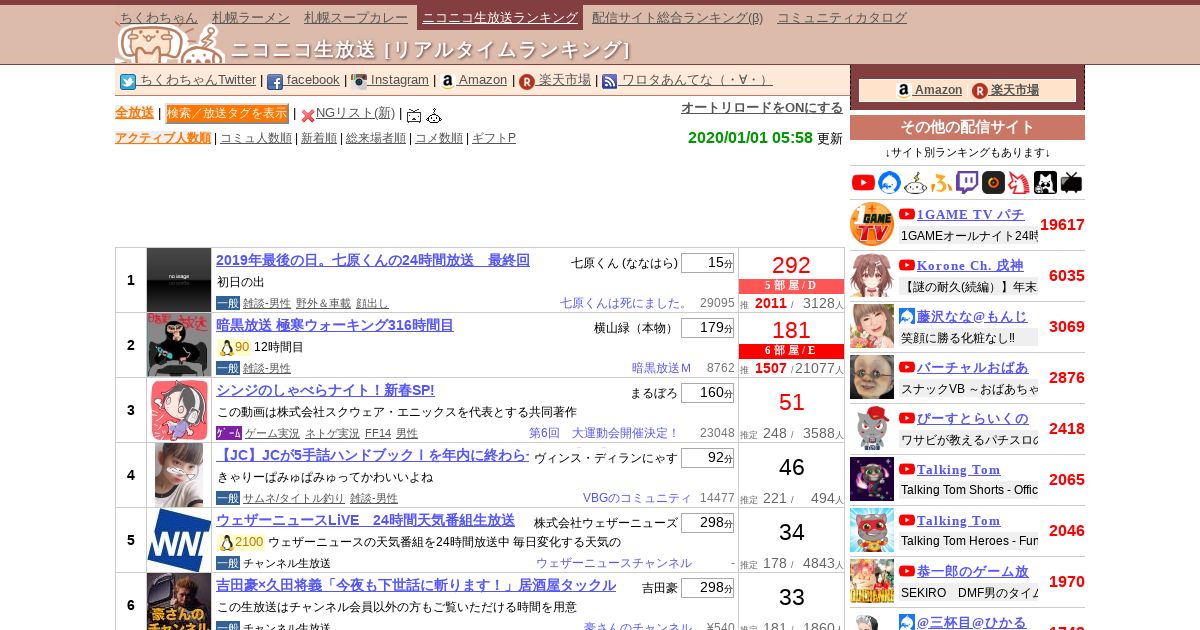Sort by 新着順
This screenshot has width=1200, height=630.
tap(319, 138)
